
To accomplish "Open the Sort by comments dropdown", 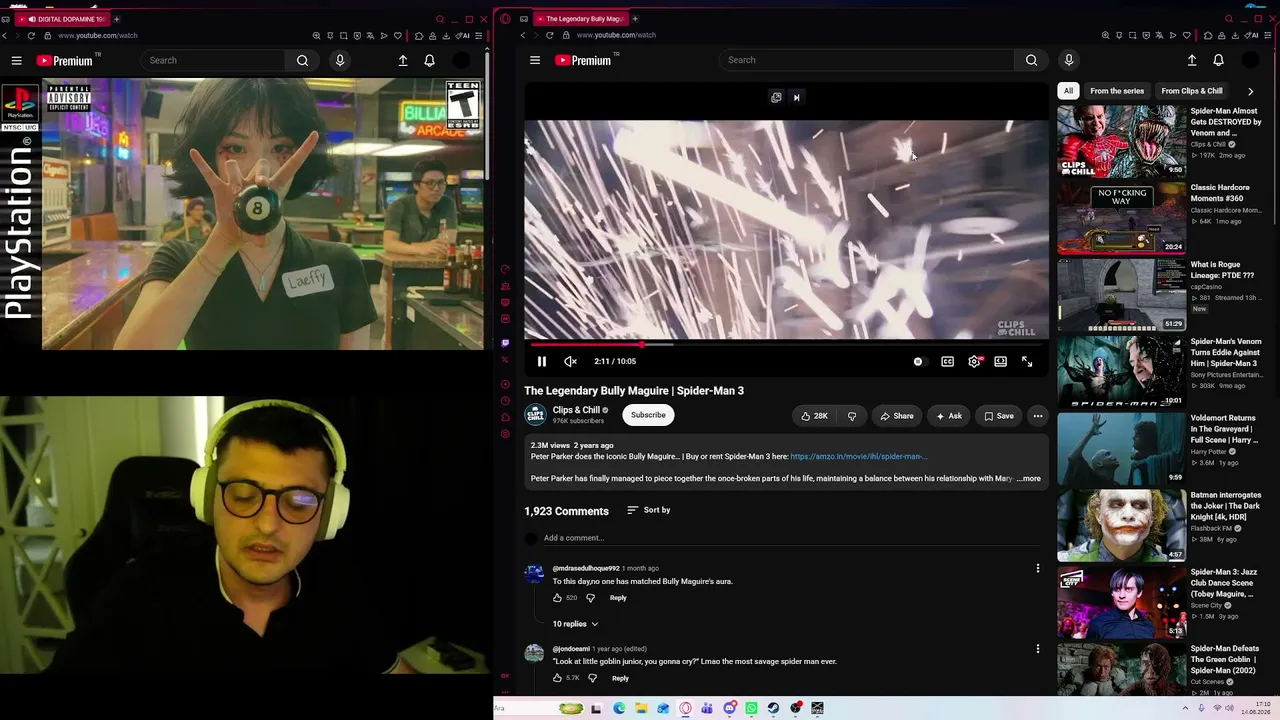I will click(649, 510).
